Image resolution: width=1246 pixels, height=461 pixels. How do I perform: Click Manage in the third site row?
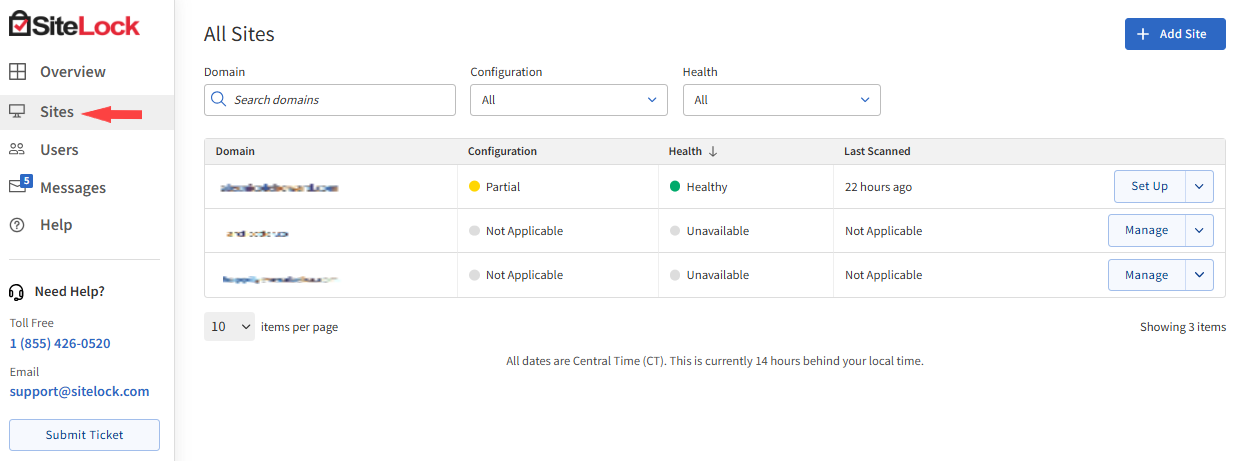click(1147, 275)
